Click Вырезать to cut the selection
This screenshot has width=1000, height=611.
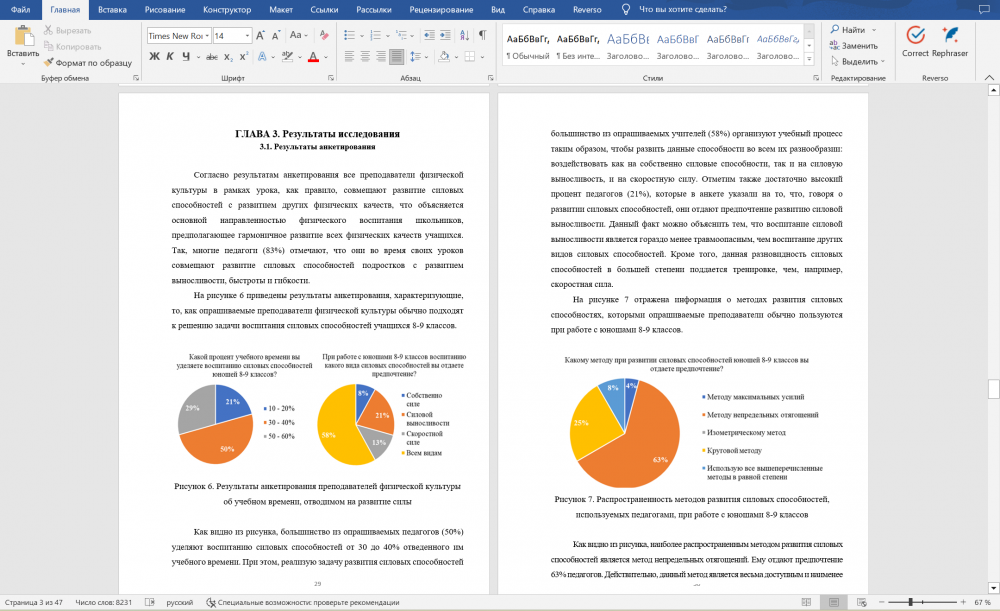[x=68, y=30]
